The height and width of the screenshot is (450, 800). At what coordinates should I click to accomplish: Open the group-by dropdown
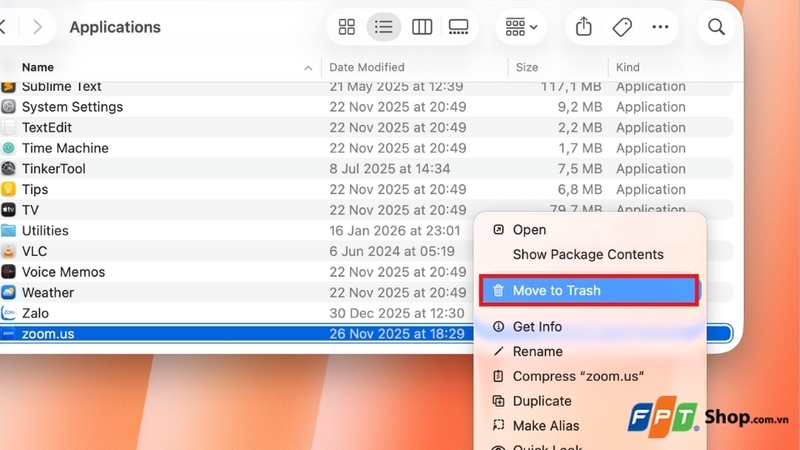point(521,27)
